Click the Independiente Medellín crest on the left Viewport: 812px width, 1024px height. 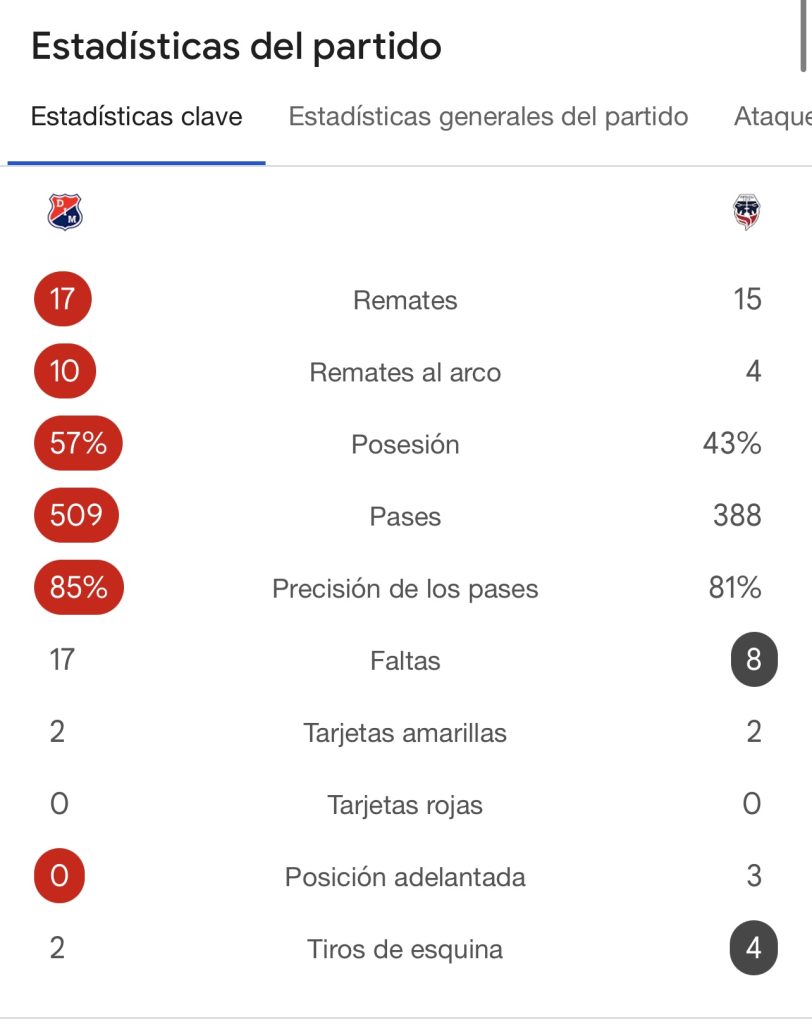coord(65,212)
